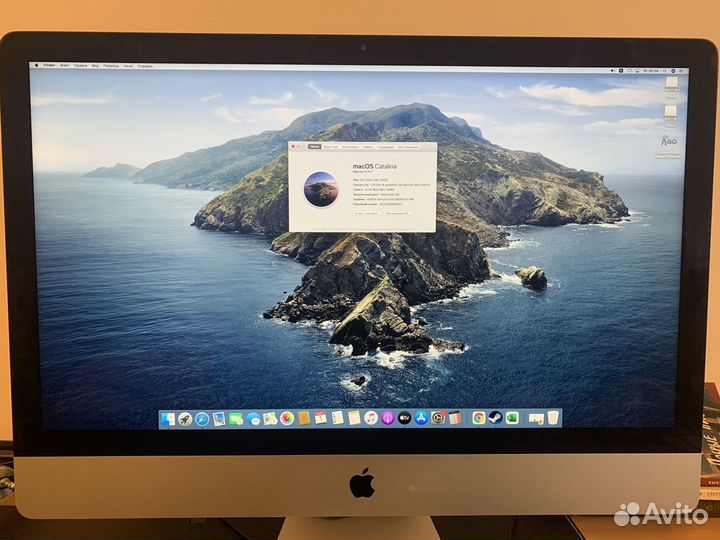Launch Launchpad rocket icon in Dock
The image size is (720, 540).
click(x=185, y=419)
